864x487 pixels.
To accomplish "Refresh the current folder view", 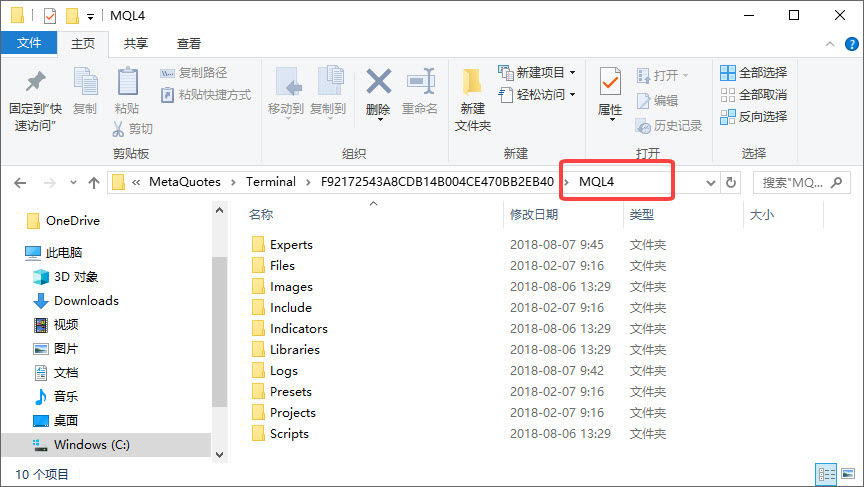I will (731, 183).
